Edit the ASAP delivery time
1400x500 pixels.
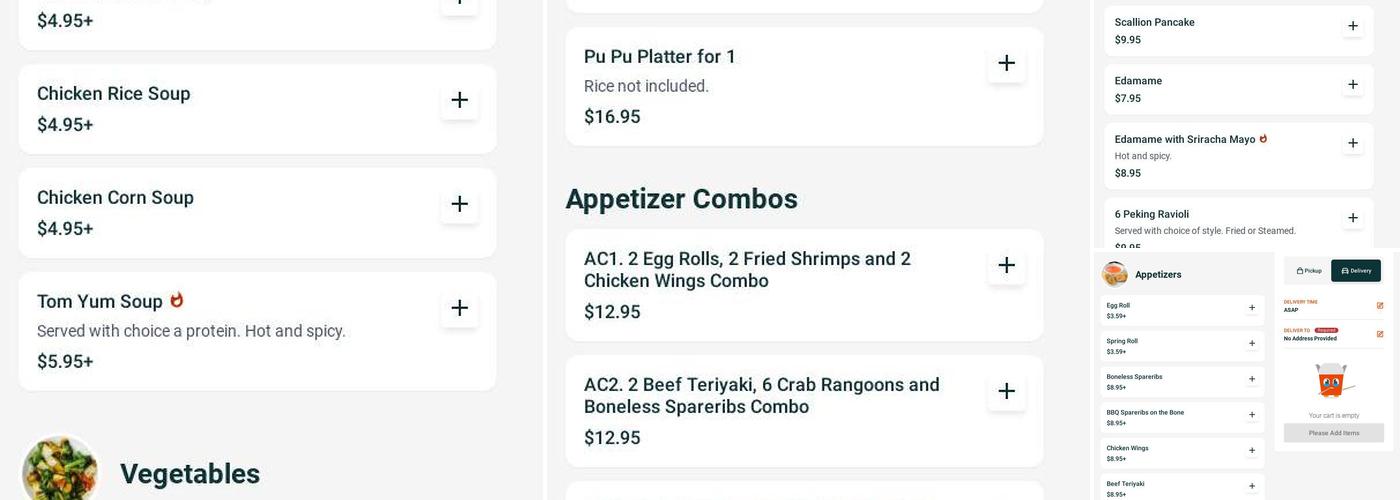[x=1380, y=306]
